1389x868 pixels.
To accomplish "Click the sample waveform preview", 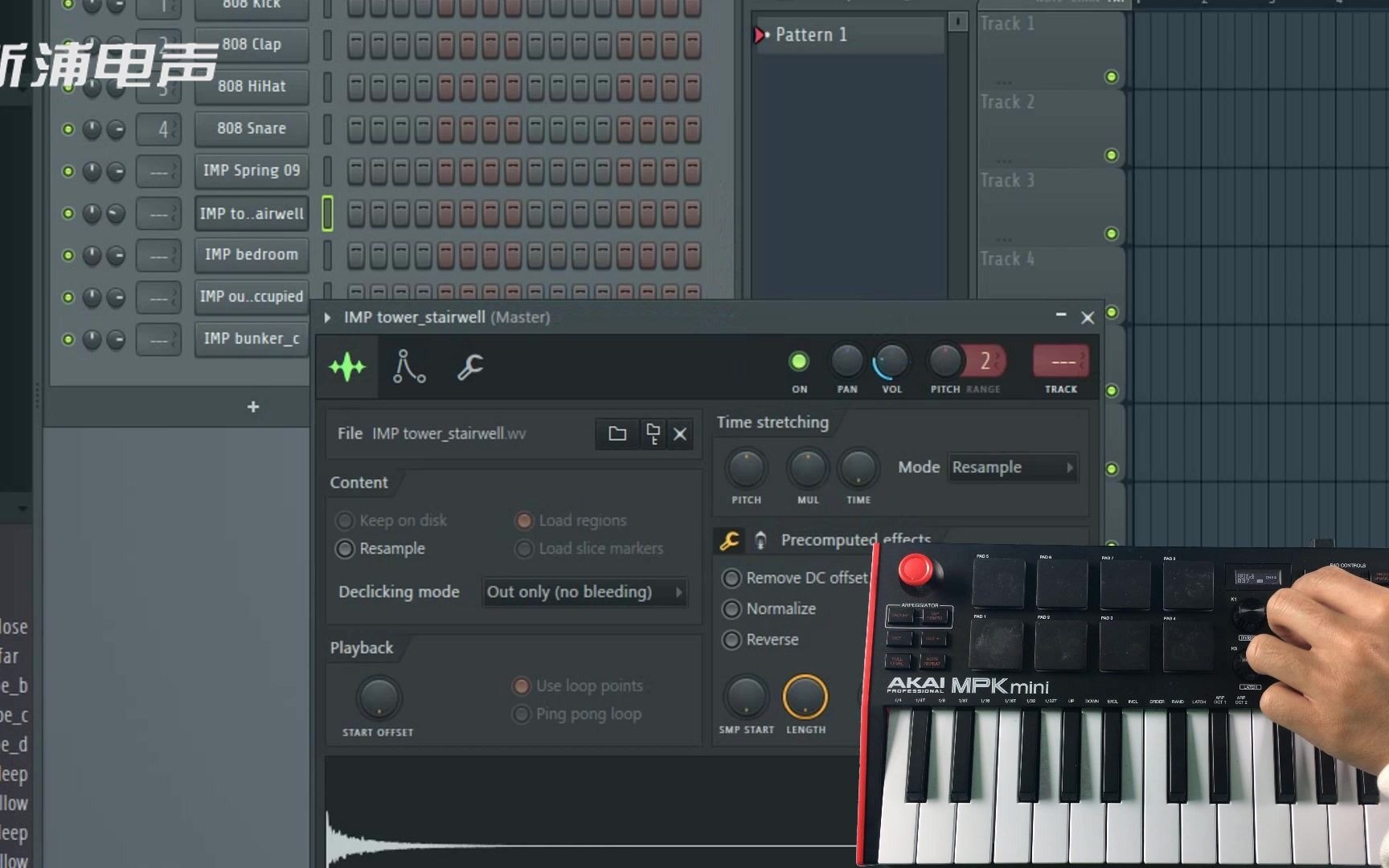I will click(592, 812).
